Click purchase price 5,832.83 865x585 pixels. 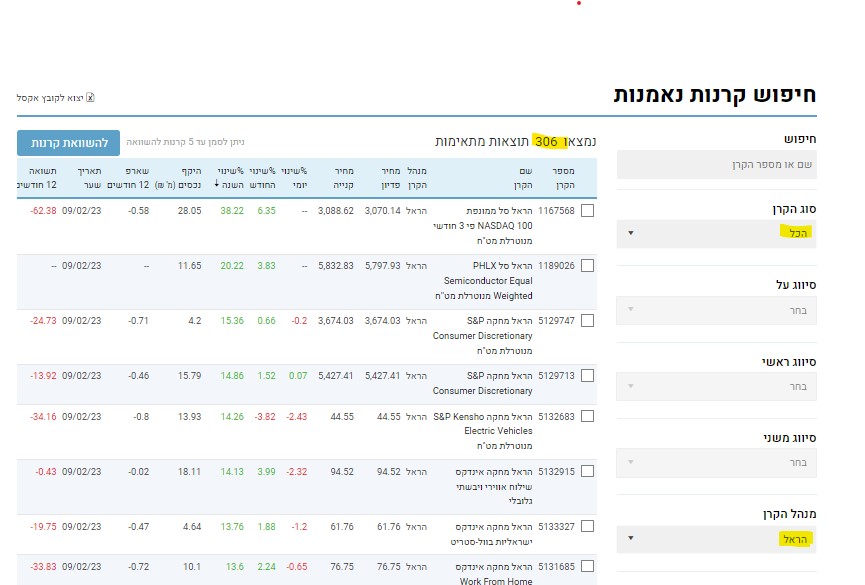[x=335, y=266]
